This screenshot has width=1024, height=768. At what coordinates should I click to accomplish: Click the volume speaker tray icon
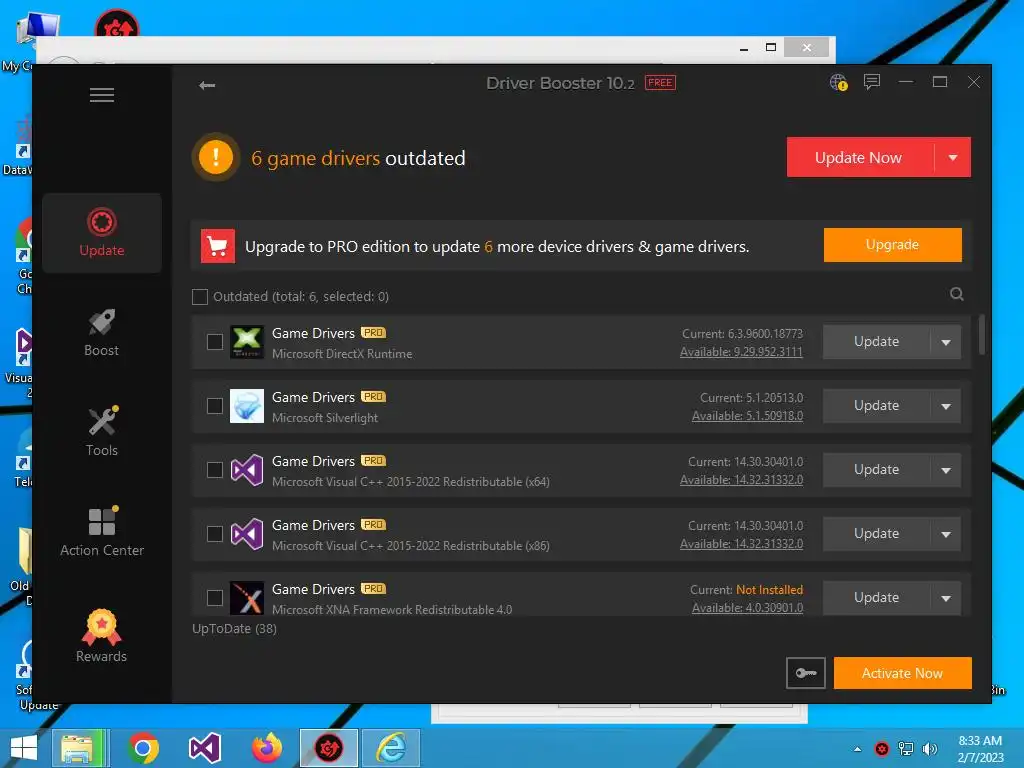[x=930, y=749]
